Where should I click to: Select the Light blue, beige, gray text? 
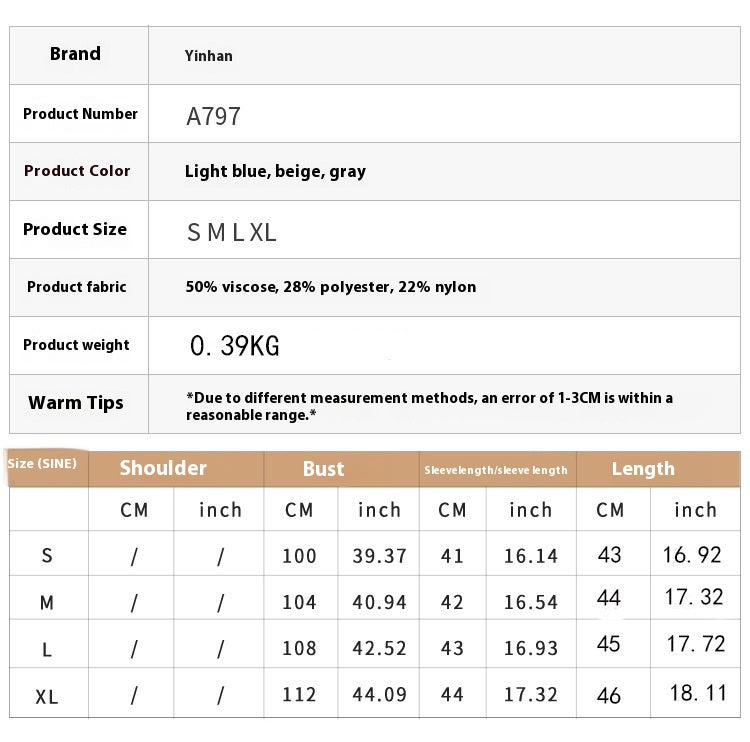click(275, 172)
